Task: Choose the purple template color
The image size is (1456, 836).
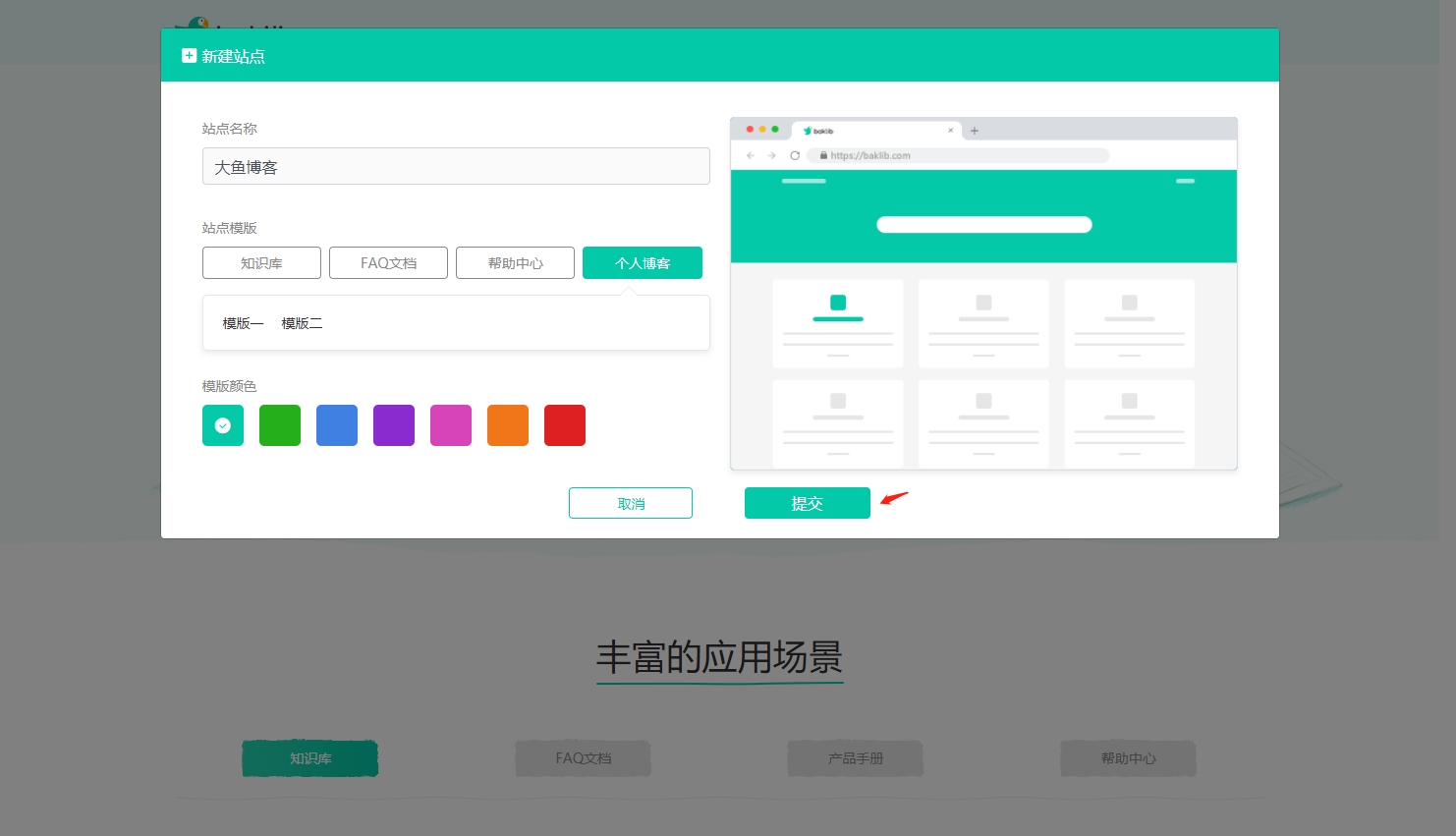Action: pyautogui.click(x=394, y=425)
